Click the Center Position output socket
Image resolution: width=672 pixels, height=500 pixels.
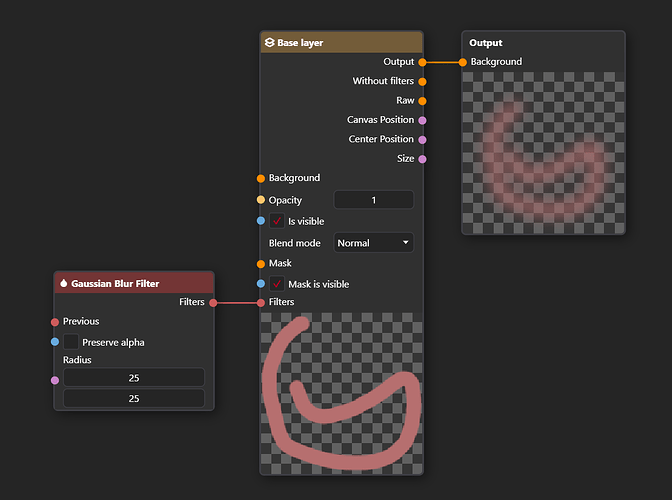pyautogui.click(x=423, y=139)
